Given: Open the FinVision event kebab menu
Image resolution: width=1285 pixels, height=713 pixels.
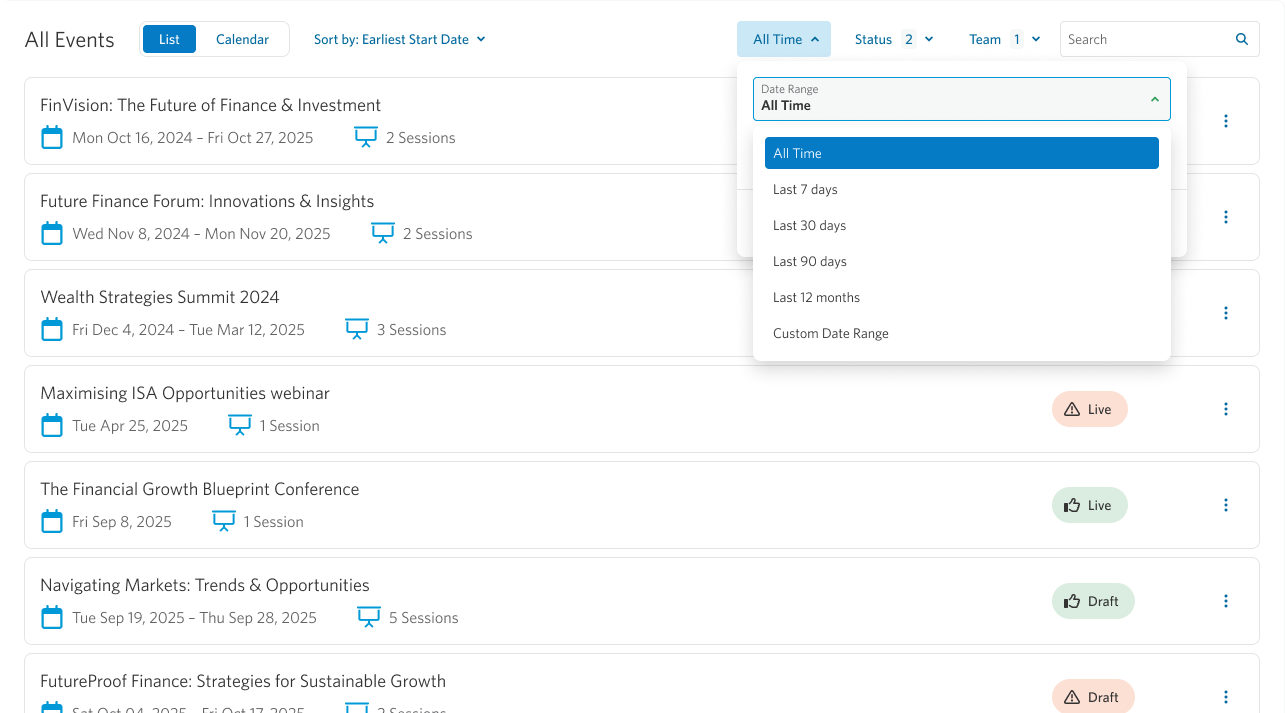Looking at the screenshot, I should (1225, 121).
